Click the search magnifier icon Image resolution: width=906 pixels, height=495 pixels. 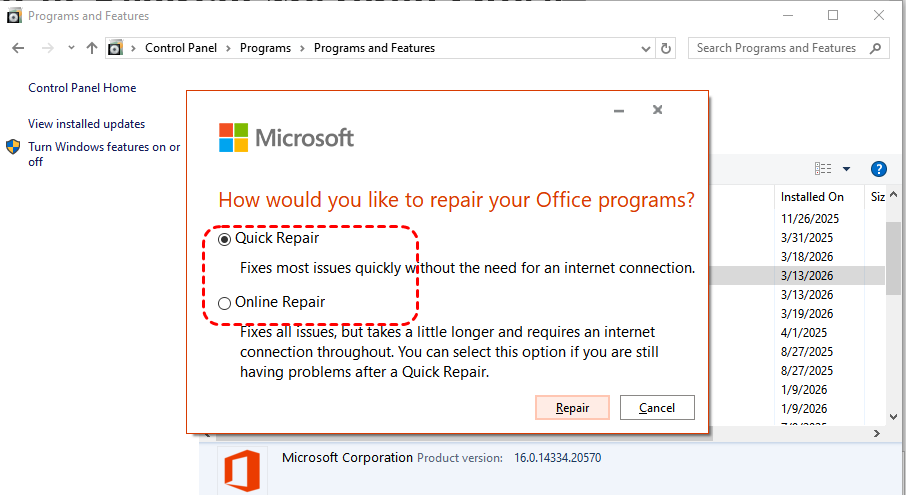click(x=876, y=48)
